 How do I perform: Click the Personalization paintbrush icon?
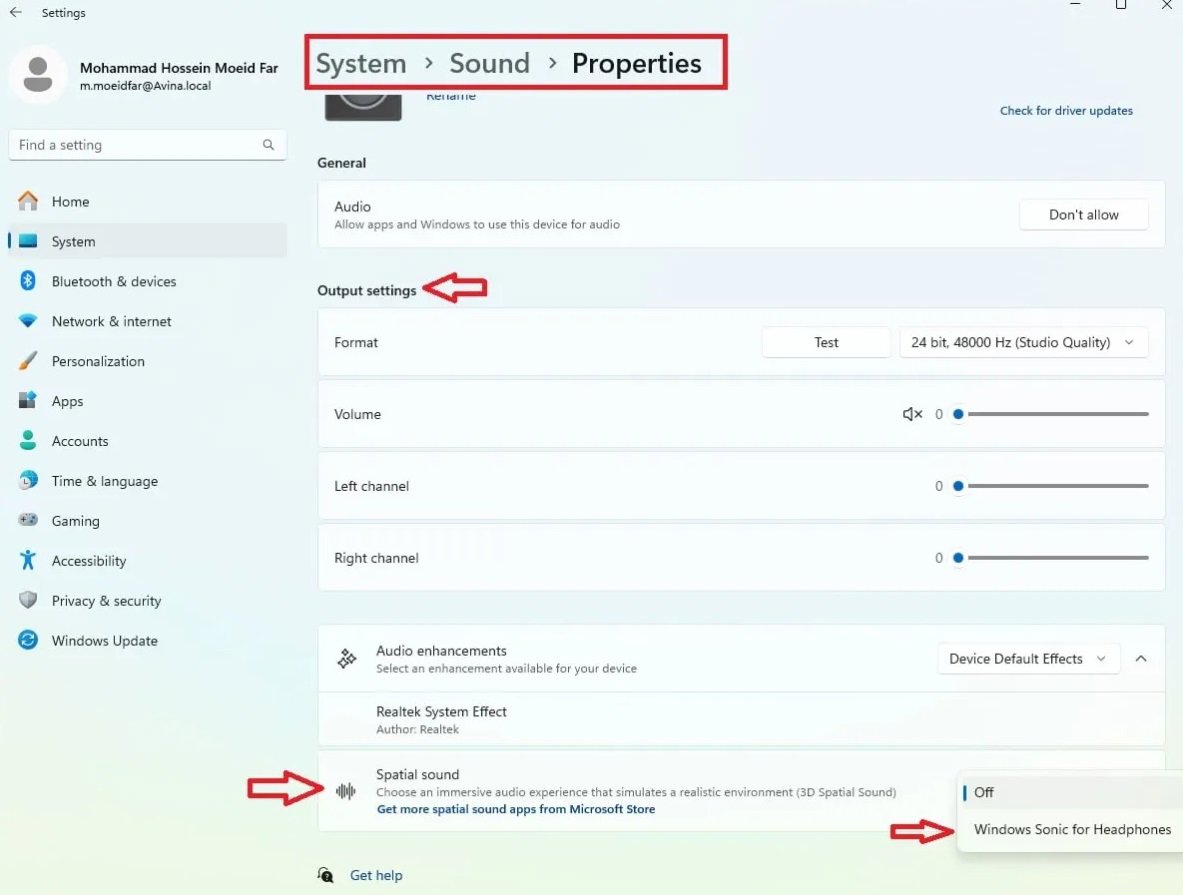[28, 361]
